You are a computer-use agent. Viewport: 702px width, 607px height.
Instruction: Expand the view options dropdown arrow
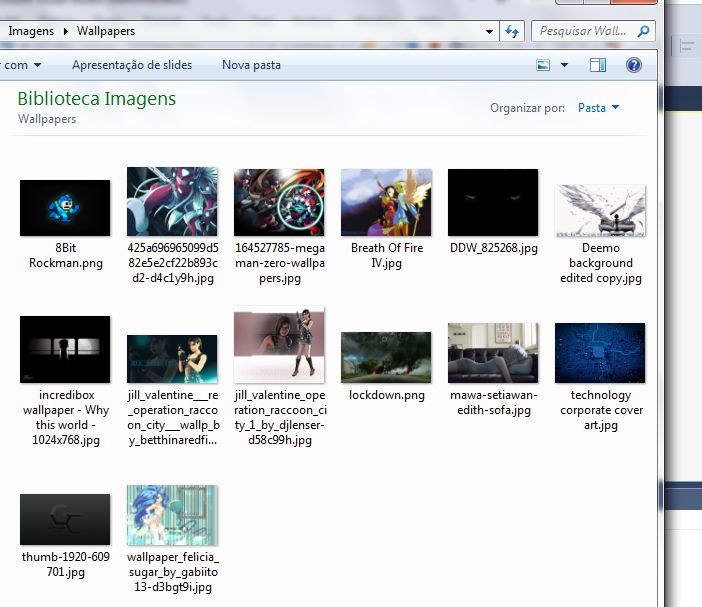[x=564, y=65]
